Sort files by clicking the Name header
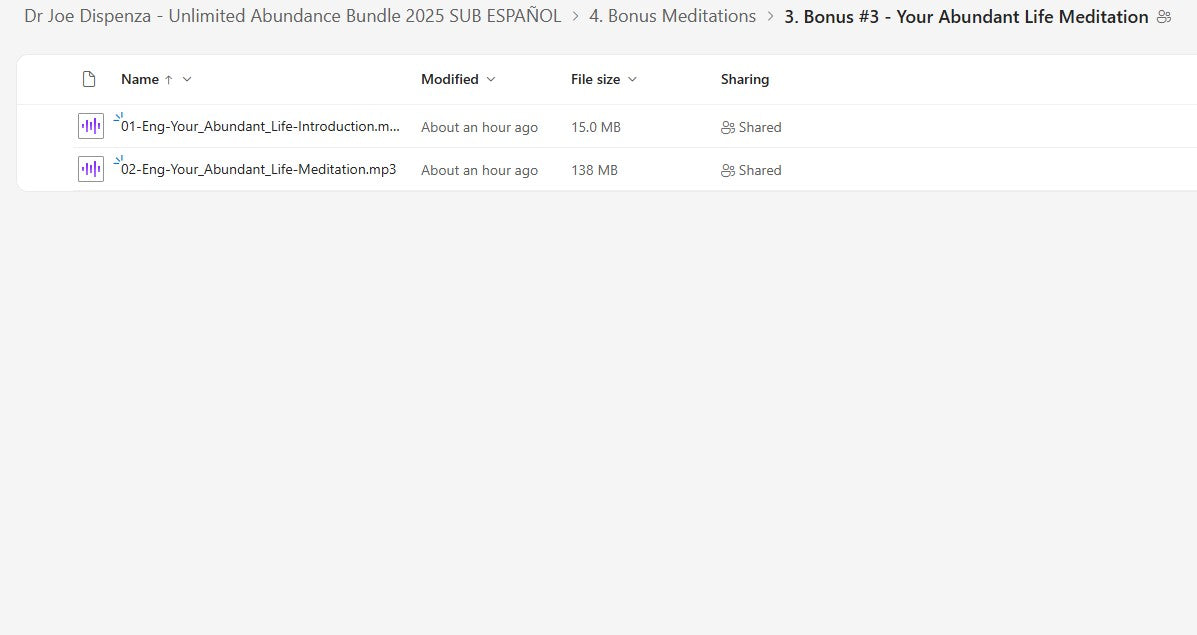Screen dimensions: 1197x635 point(140,79)
